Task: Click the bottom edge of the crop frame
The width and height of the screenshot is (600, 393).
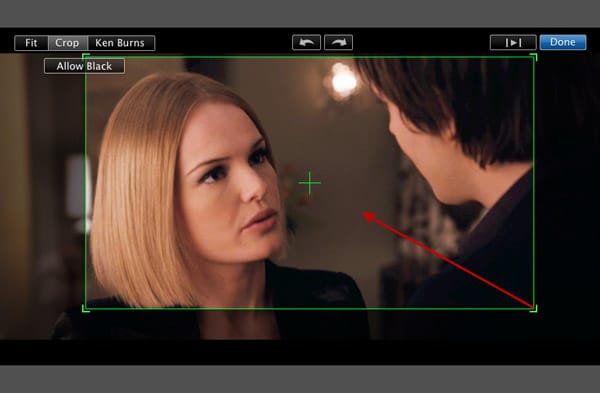Action: coord(309,308)
